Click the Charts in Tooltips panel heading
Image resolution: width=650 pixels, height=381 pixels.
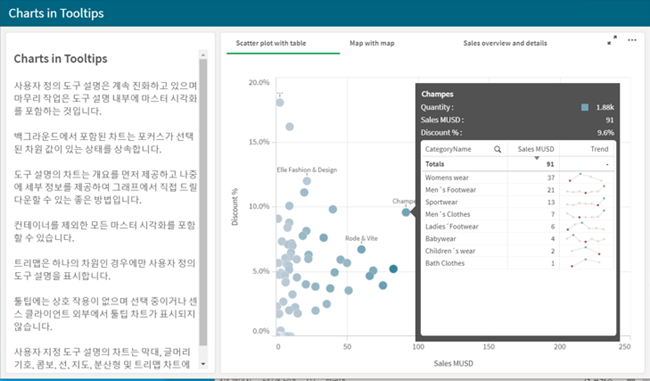click(x=61, y=59)
